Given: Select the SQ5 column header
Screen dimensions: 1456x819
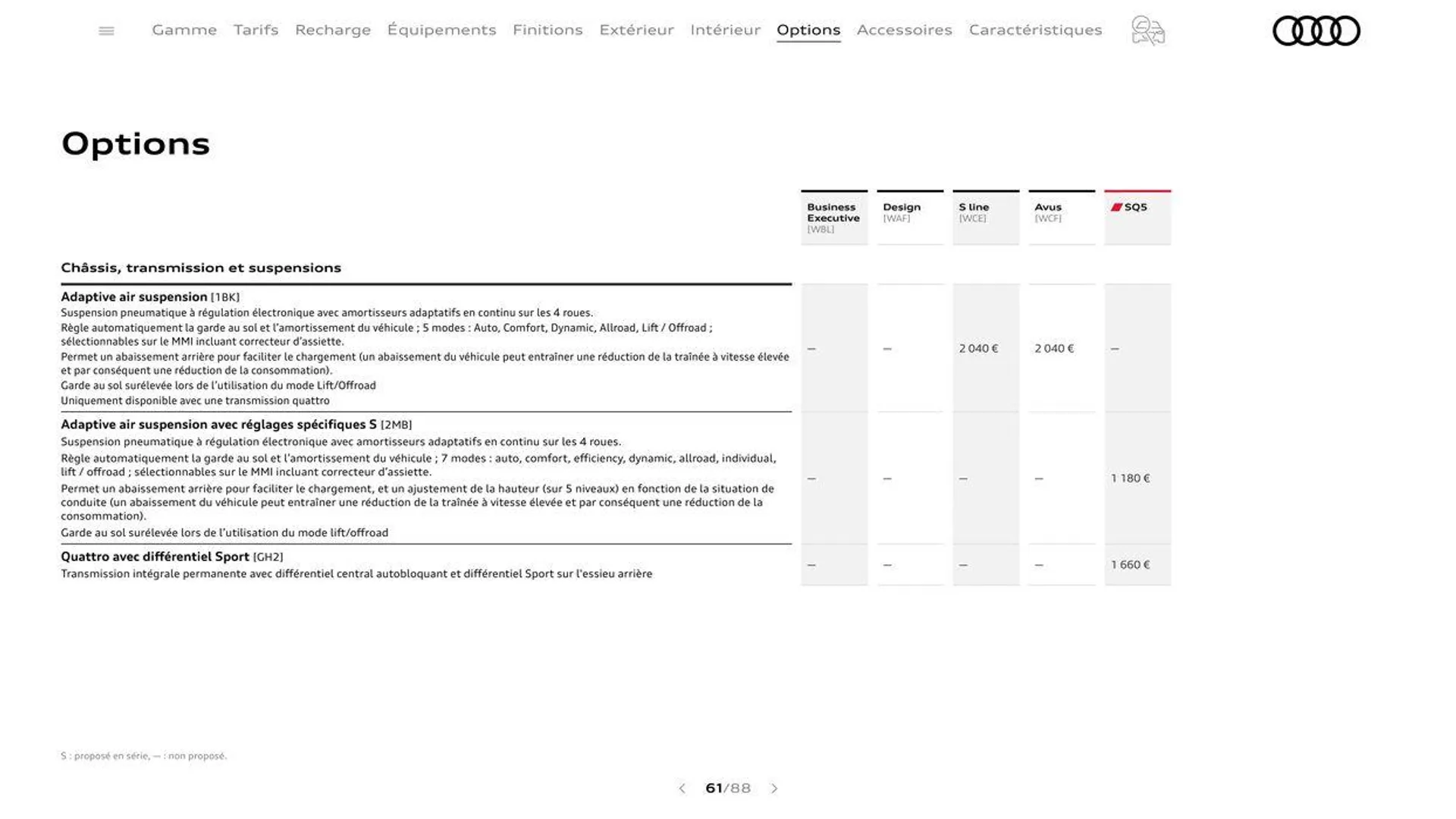Looking at the screenshot, I should click(x=1137, y=218).
